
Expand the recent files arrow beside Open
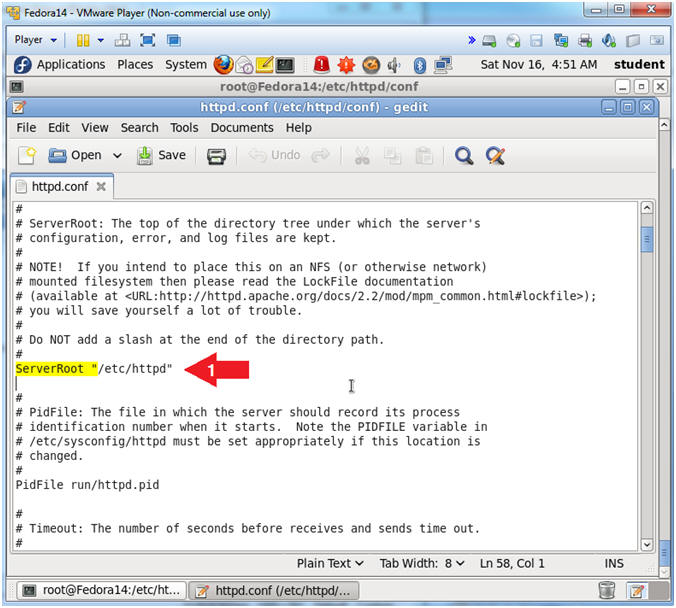pyautogui.click(x=117, y=156)
